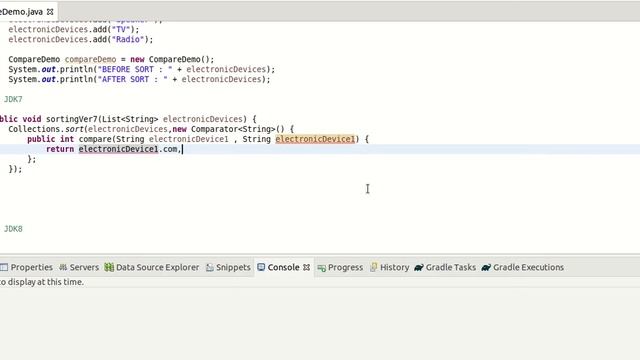Open the Gradle Tasks tab
The height and width of the screenshot is (360, 640).
pos(445,267)
